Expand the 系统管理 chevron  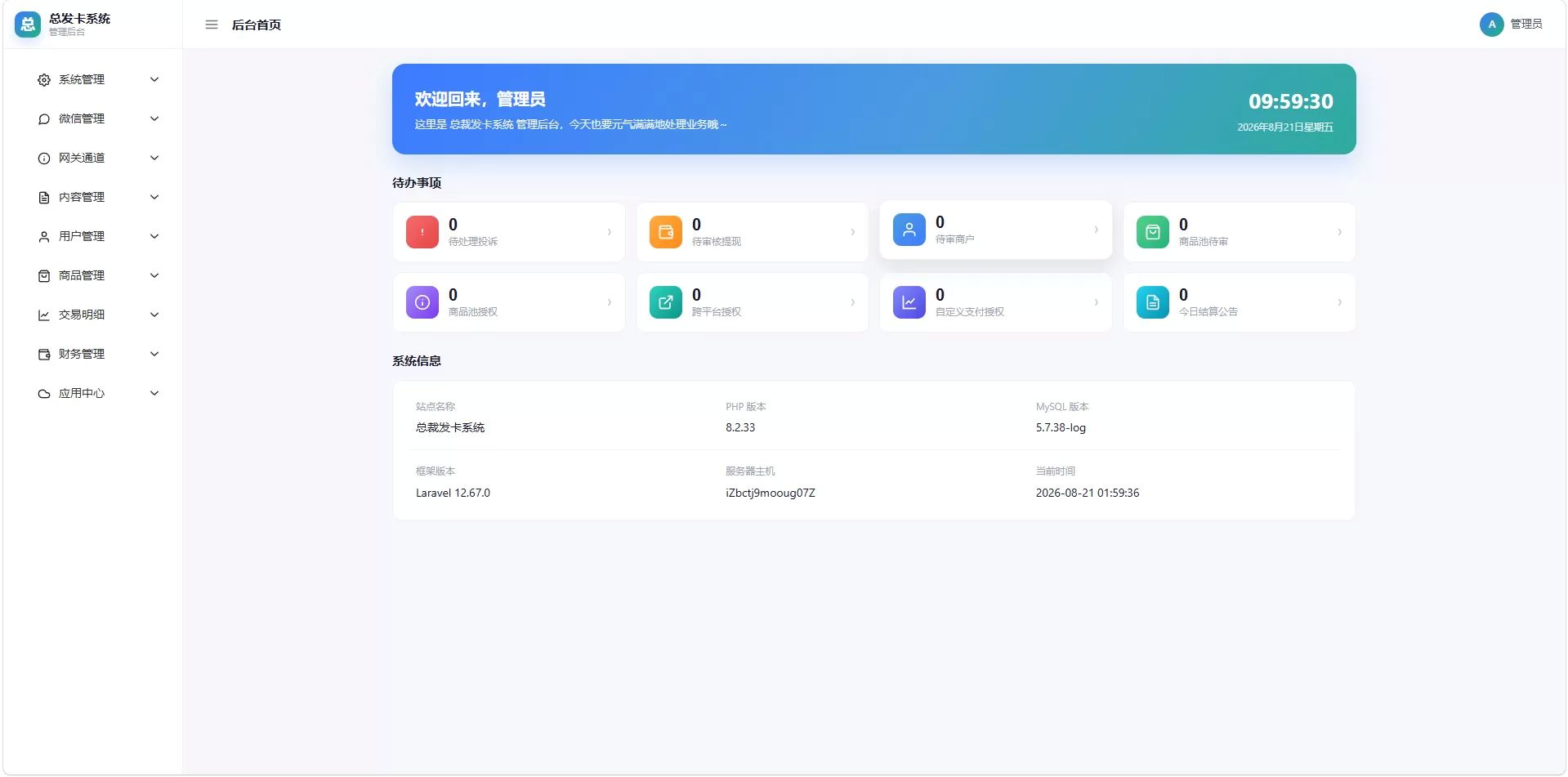(154, 79)
